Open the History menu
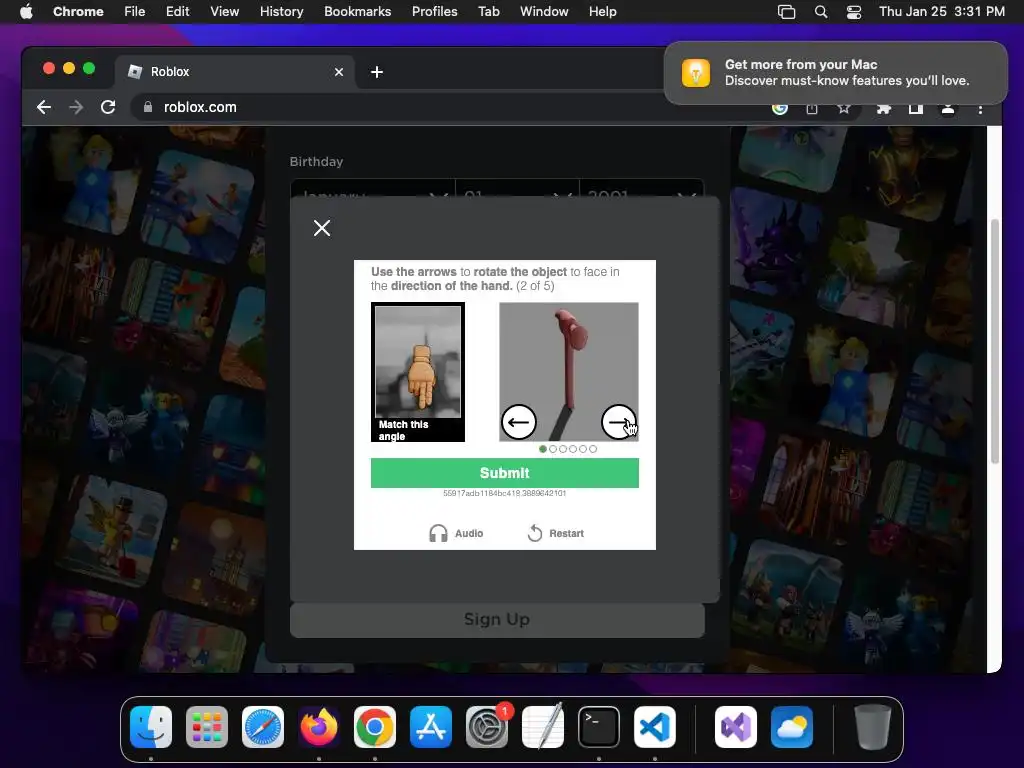This screenshot has height=768, width=1024. pos(281,11)
